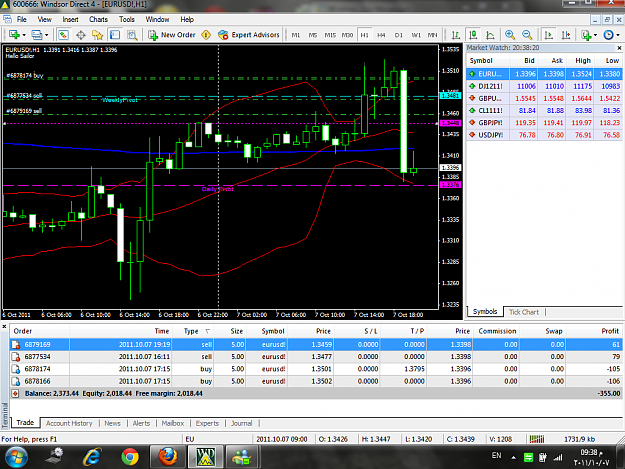The height and width of the screenshot is (469, 625).
Task: Select the DJ1211! symbol row
Action: point(544,86)
